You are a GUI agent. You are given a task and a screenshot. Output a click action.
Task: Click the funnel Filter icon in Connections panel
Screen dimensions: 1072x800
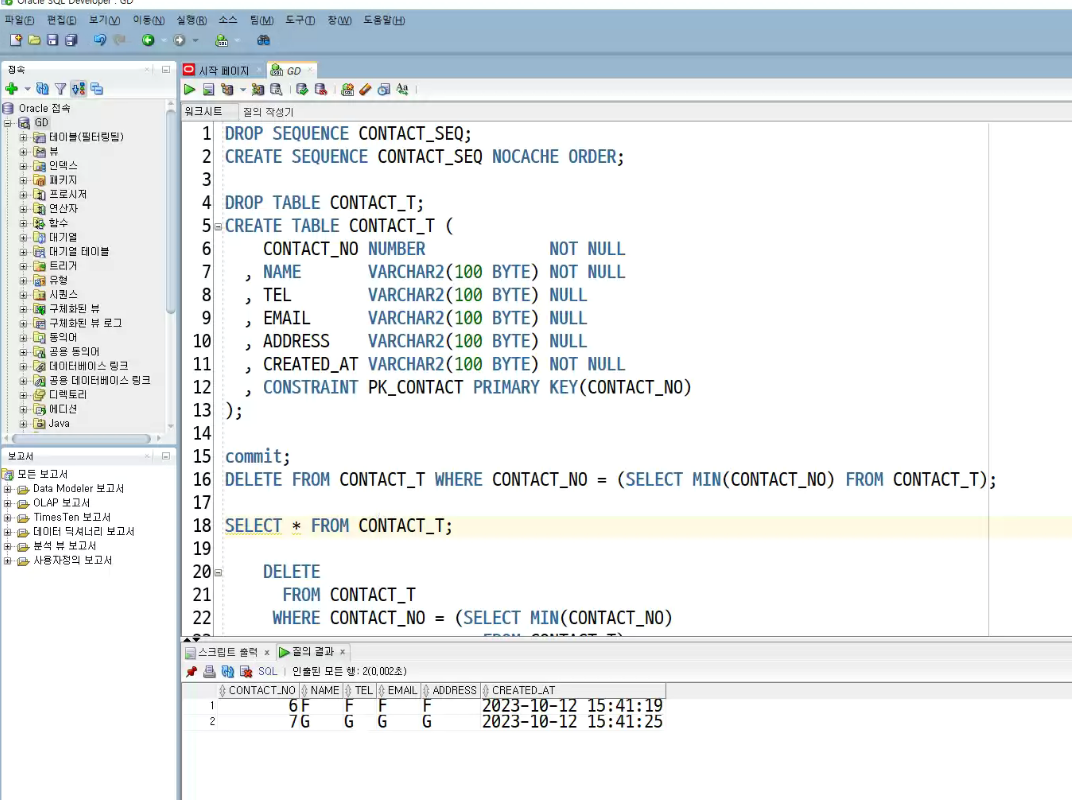point(60,89)
